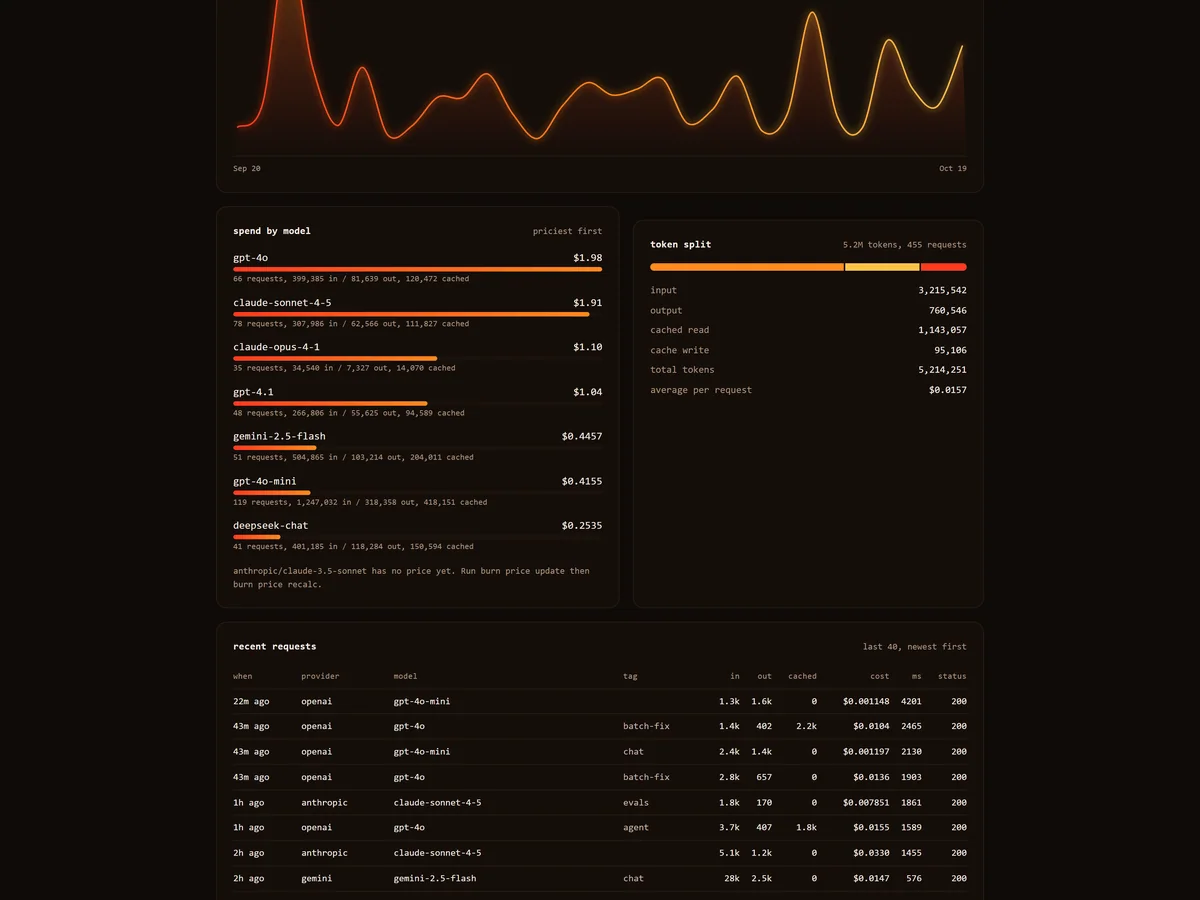
Task: Click the token split stacked bar
Action: pos(808,267)
